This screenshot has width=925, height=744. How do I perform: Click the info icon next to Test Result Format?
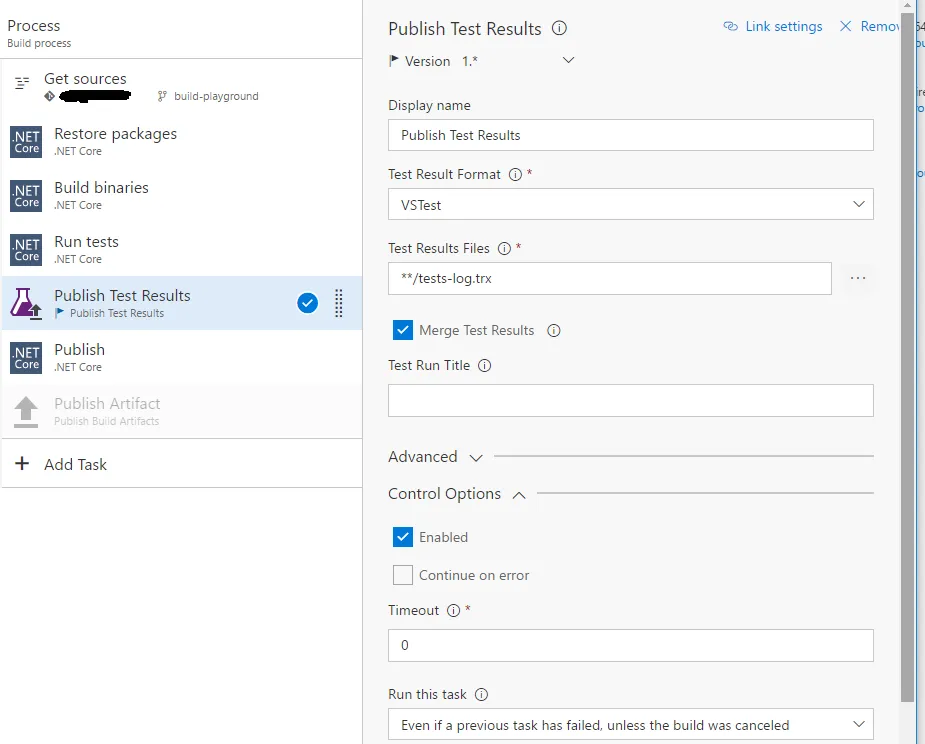click(515, 175)
